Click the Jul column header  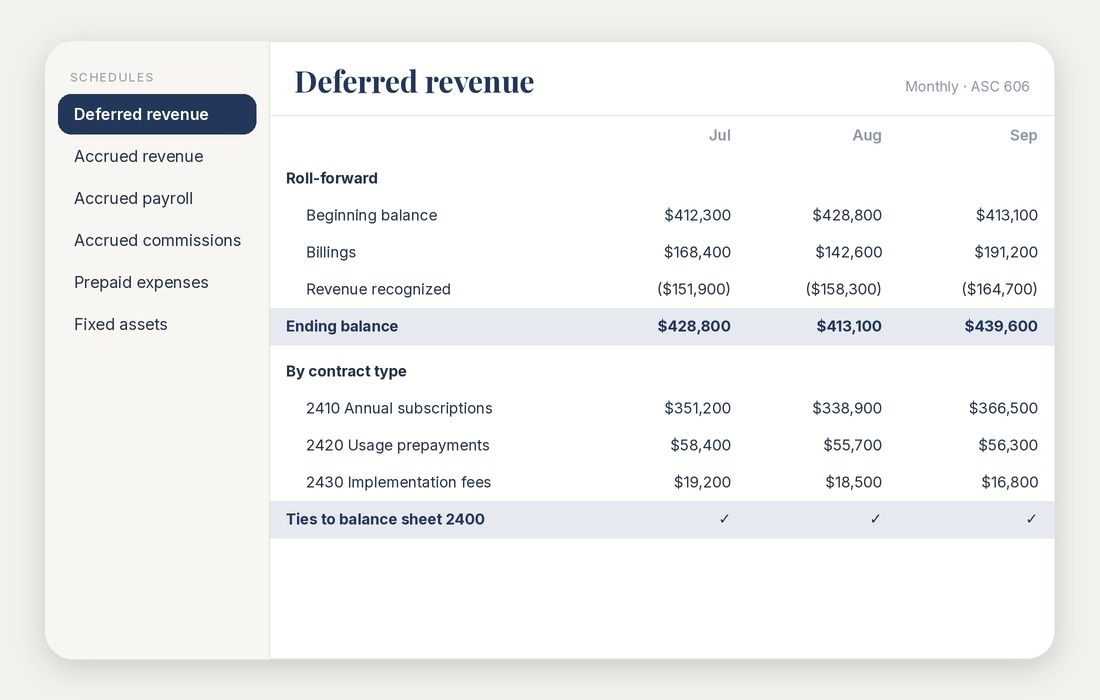[720, 135]
